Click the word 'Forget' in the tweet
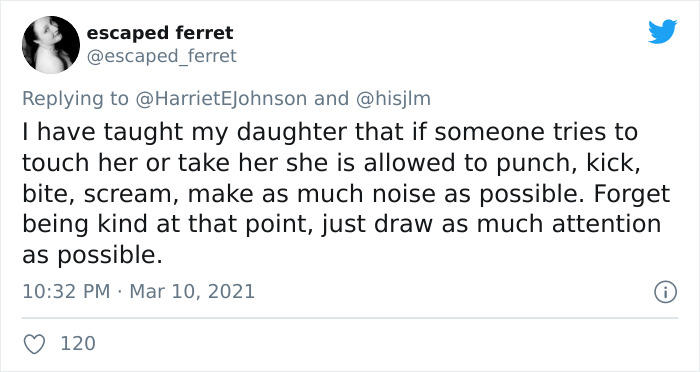Viewport: 700px width, 372px height. 632,194
